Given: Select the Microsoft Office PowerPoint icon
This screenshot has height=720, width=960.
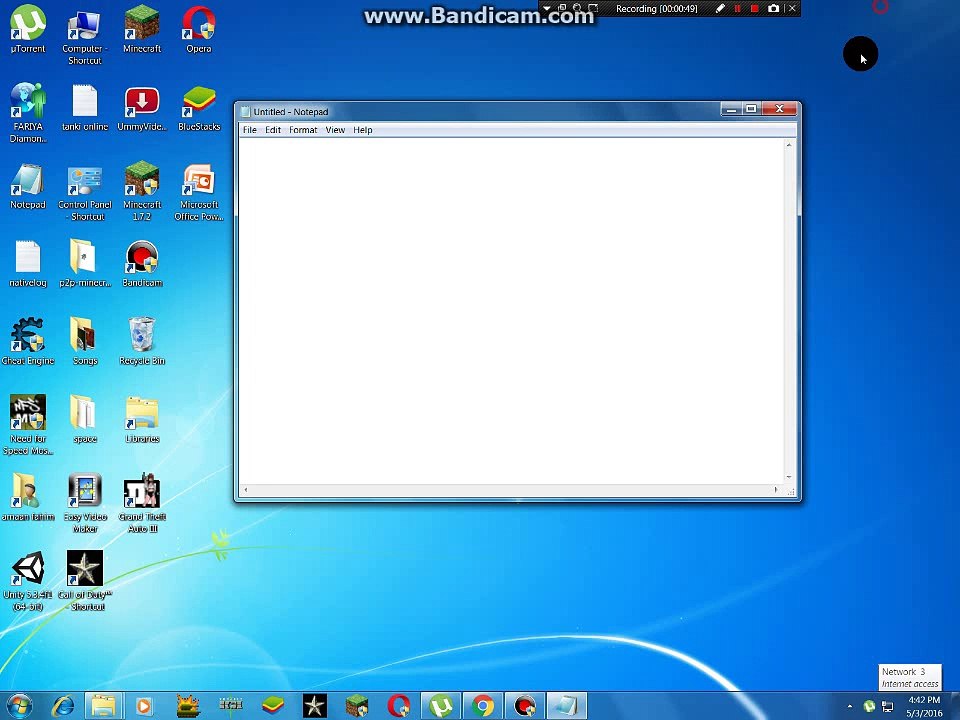Looking at the screenshot, I should (x=199, y=192).
